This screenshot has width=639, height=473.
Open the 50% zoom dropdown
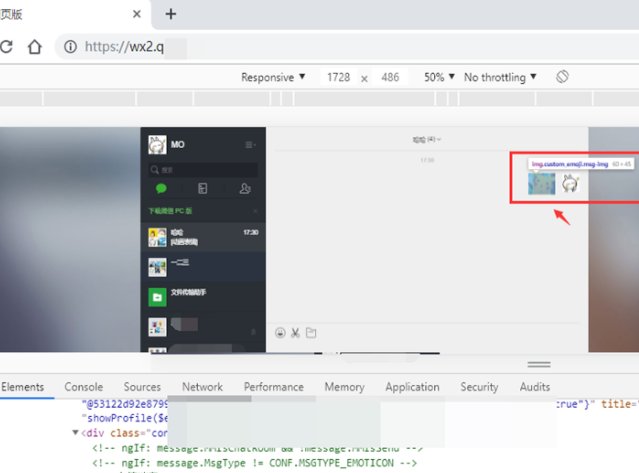(x=439, y=77)
